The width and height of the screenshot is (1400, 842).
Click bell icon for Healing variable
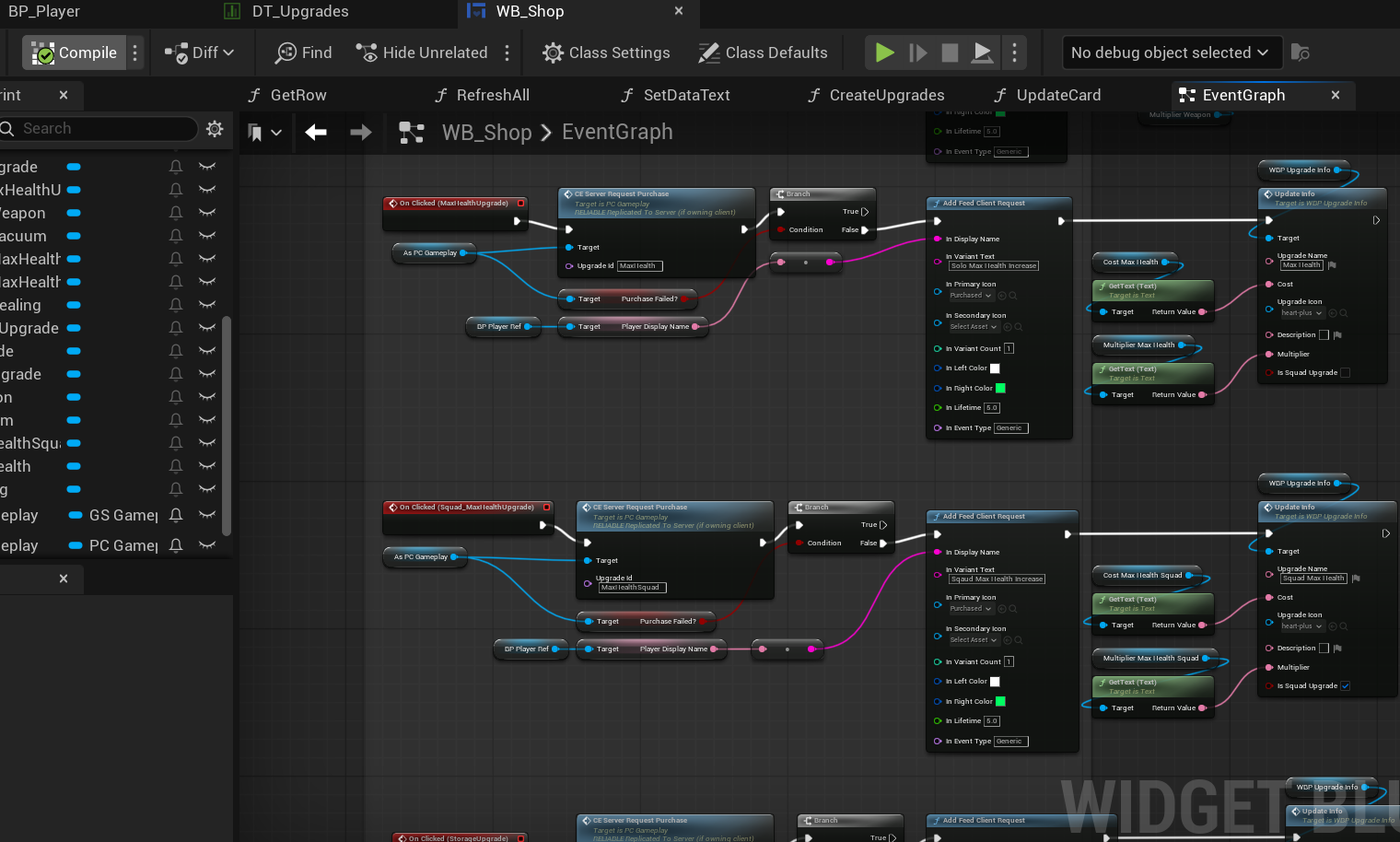[176, 305]
